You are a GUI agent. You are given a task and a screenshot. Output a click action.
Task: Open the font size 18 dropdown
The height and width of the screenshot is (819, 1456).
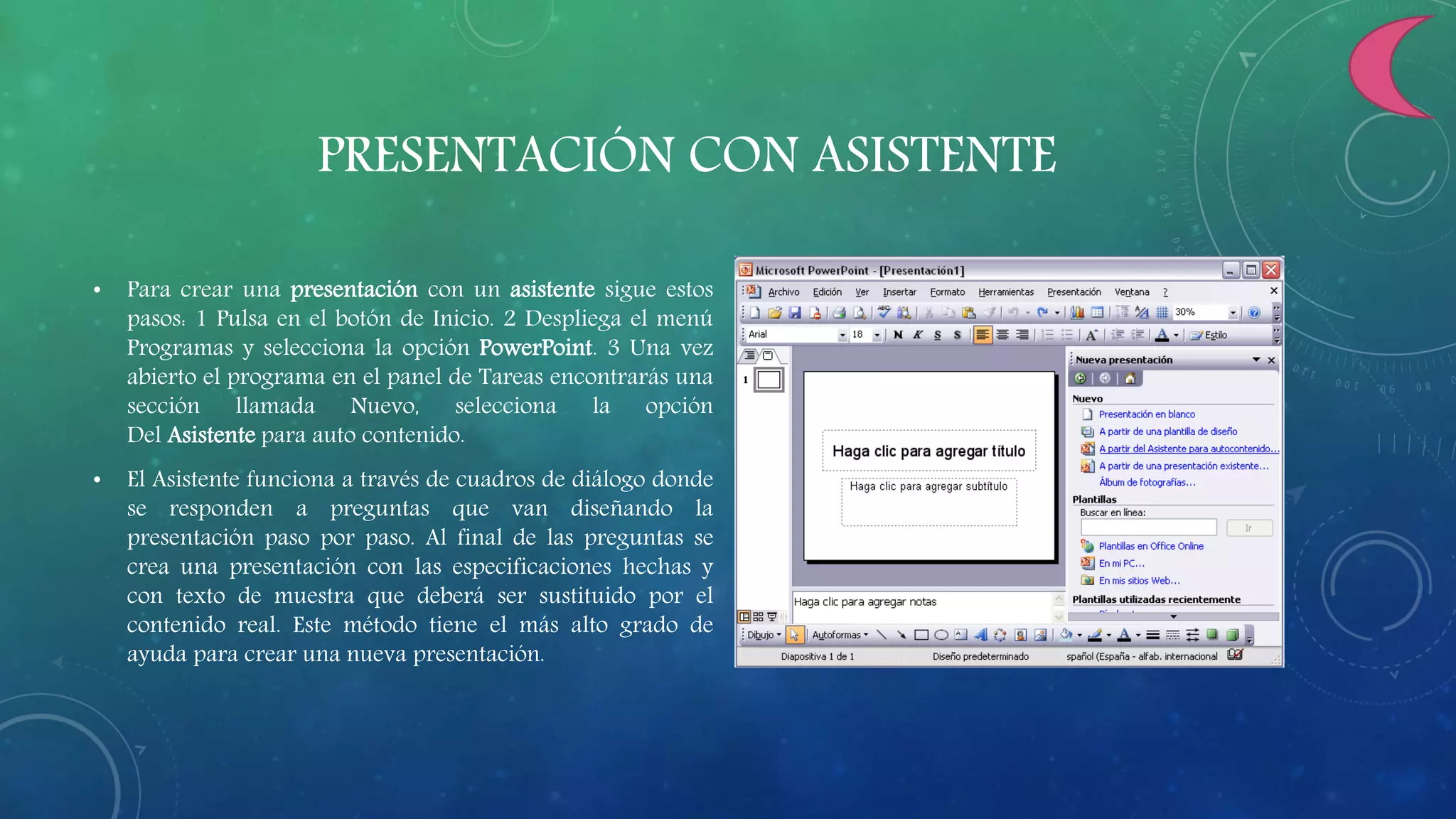point(877,335)
